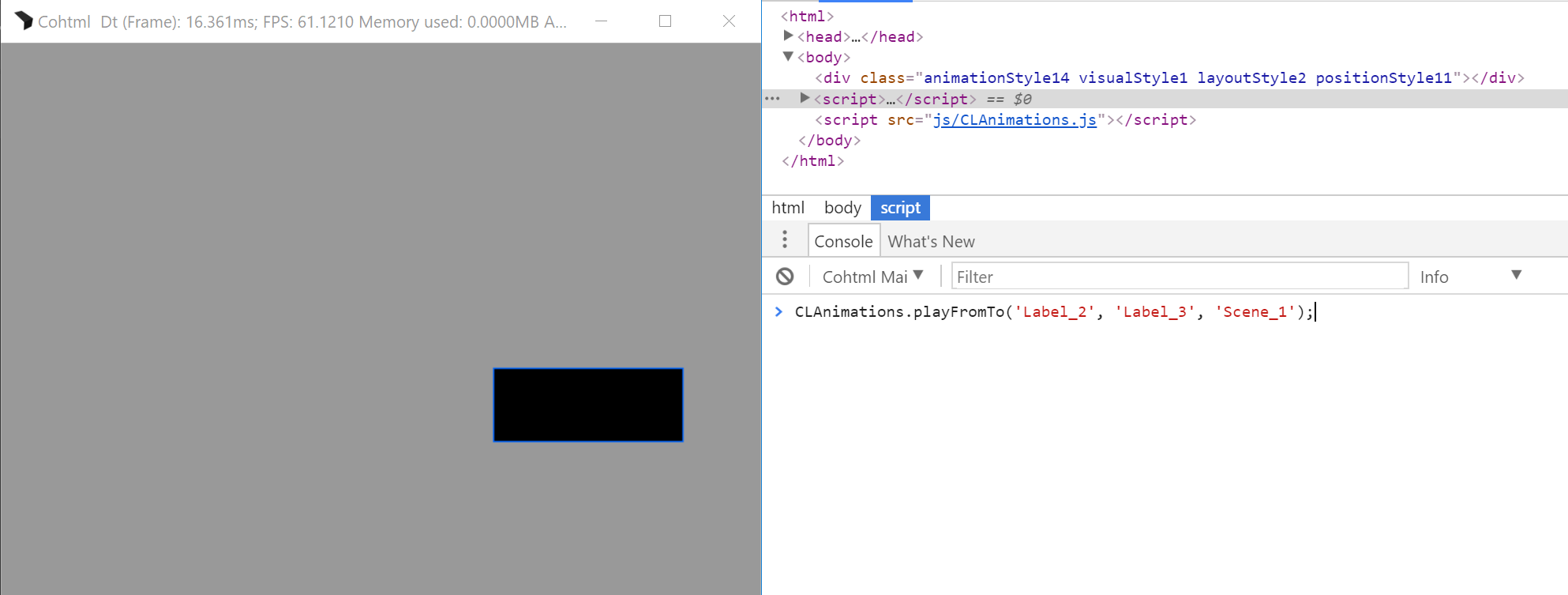Collapse the body element in the DOM tree
This screenshot has width=1568, height=595.
pos(788,56)
